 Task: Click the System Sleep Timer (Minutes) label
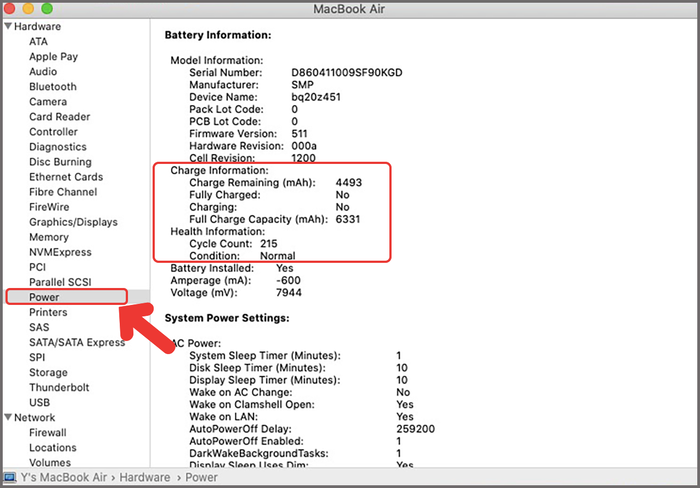click(265, 356)
